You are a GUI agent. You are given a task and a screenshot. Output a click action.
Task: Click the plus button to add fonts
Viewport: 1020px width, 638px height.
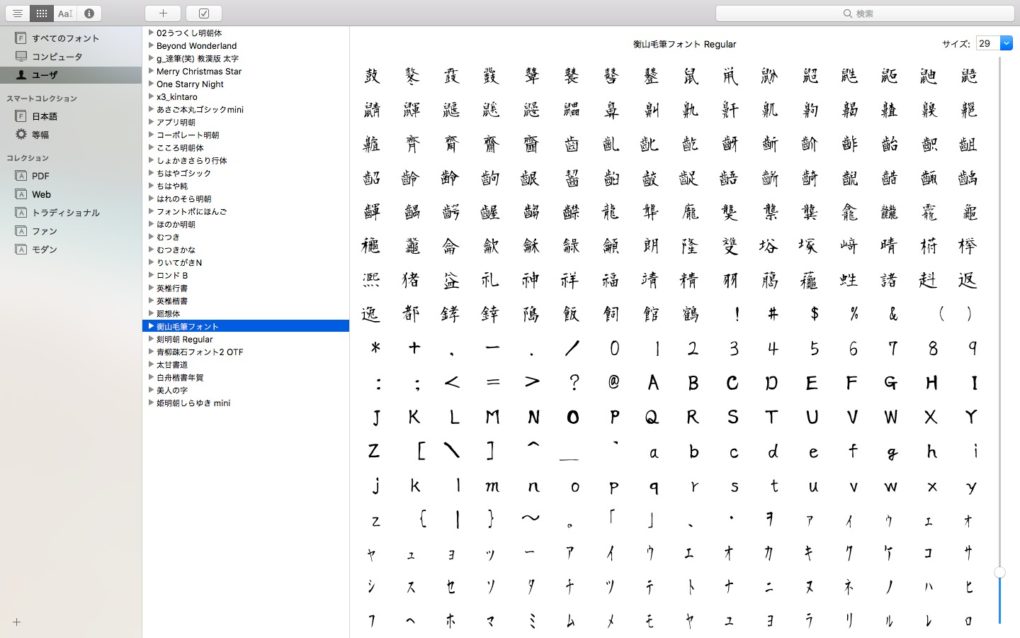coord(163,13)
